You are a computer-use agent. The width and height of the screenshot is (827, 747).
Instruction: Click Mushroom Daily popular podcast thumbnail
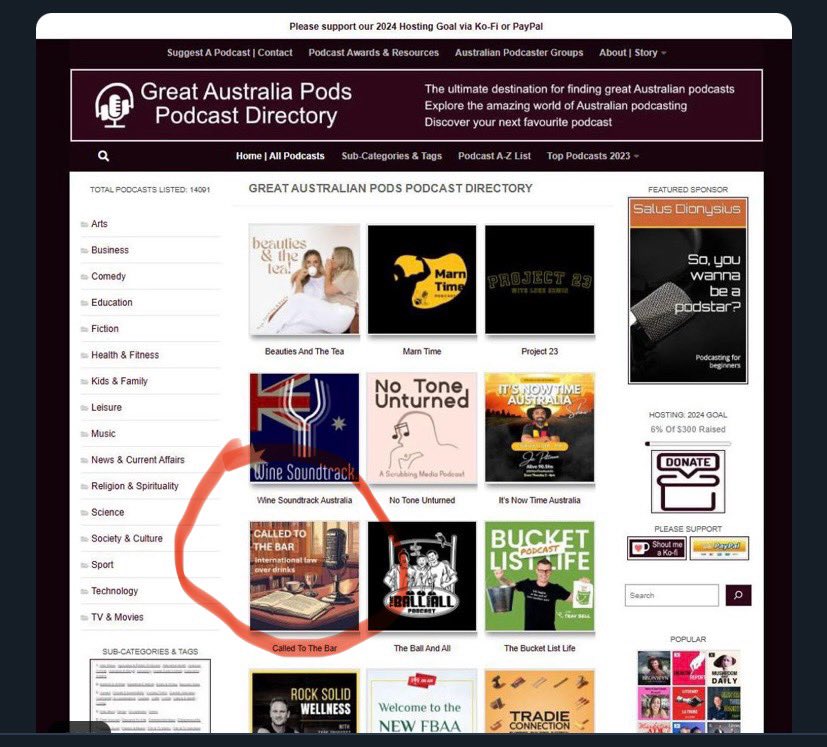point(724,668)
